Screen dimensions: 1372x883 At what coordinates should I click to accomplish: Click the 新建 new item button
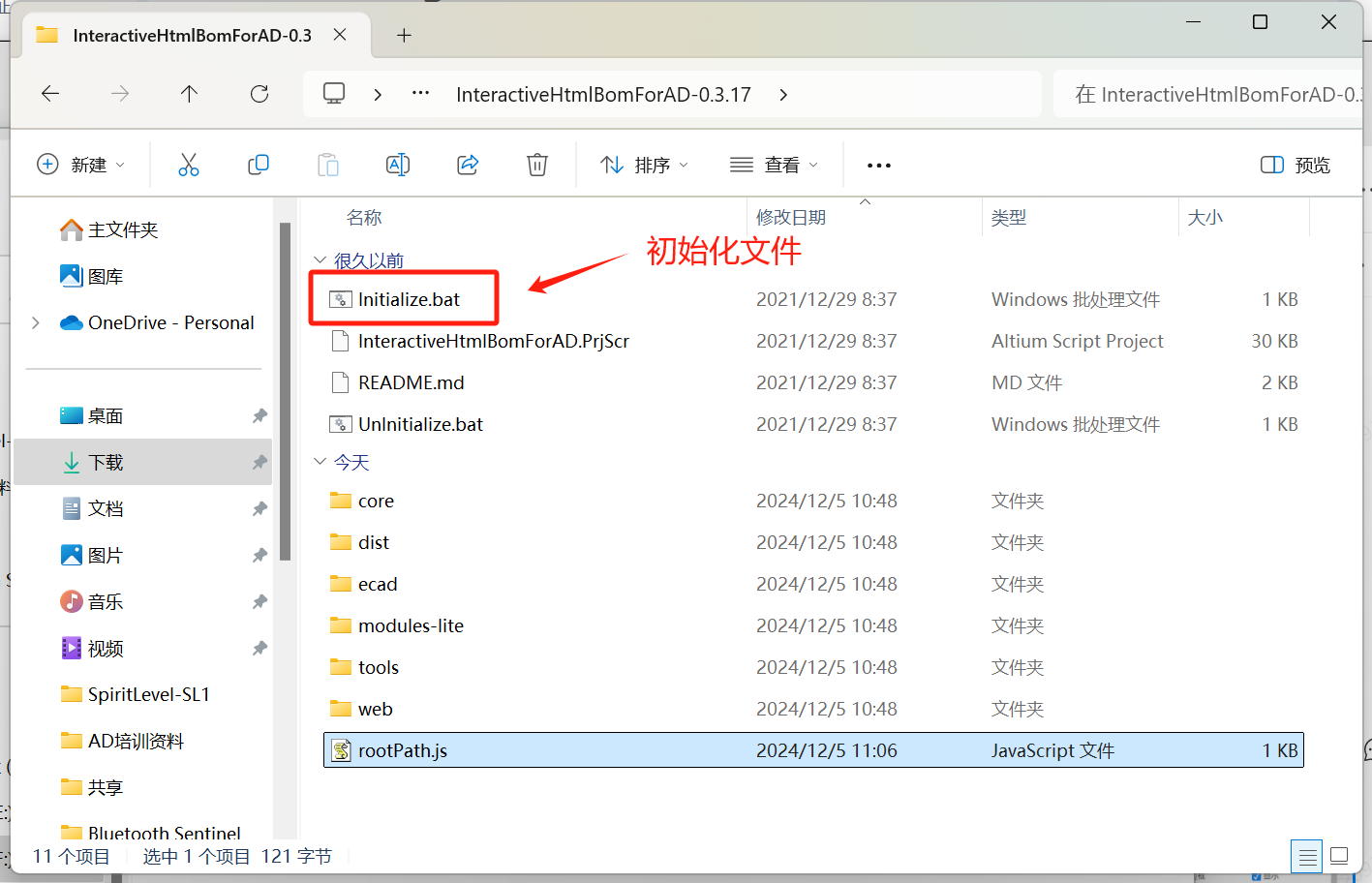(x=81, y=165)
